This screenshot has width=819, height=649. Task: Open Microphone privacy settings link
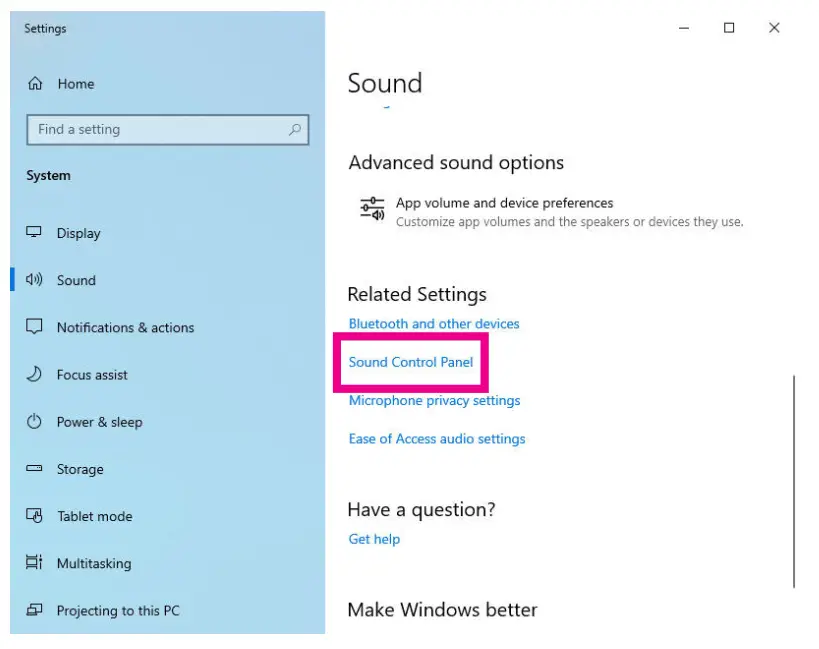coord(434,401)
